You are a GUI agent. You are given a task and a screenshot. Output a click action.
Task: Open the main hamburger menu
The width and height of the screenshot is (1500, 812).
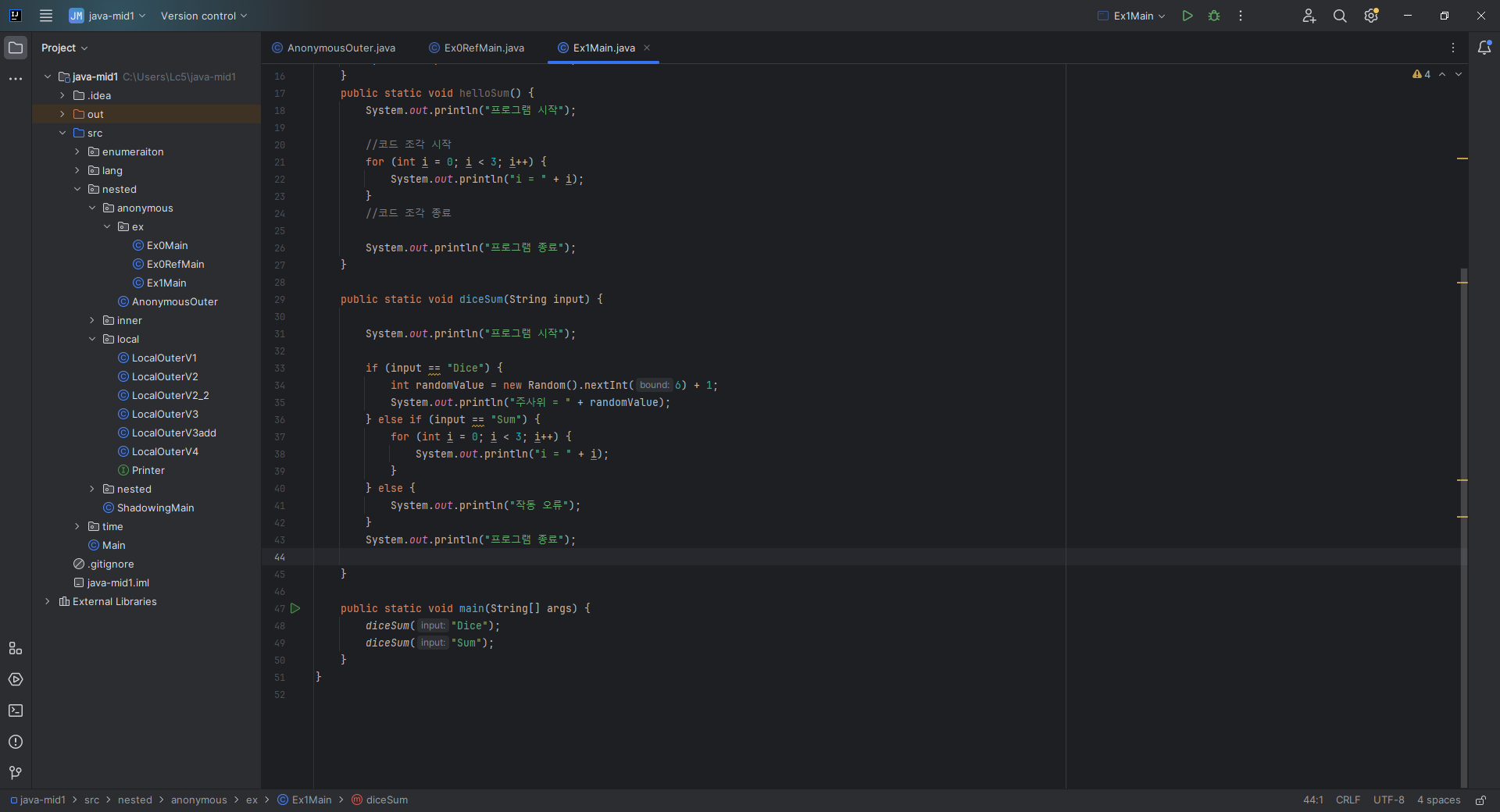click(x=46, y=16)
